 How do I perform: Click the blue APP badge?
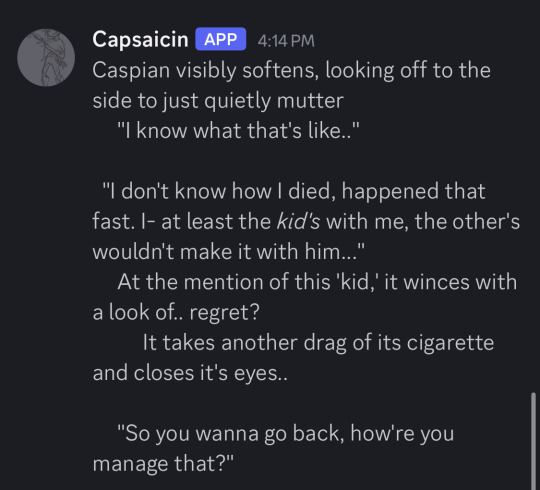coord(221,39)
